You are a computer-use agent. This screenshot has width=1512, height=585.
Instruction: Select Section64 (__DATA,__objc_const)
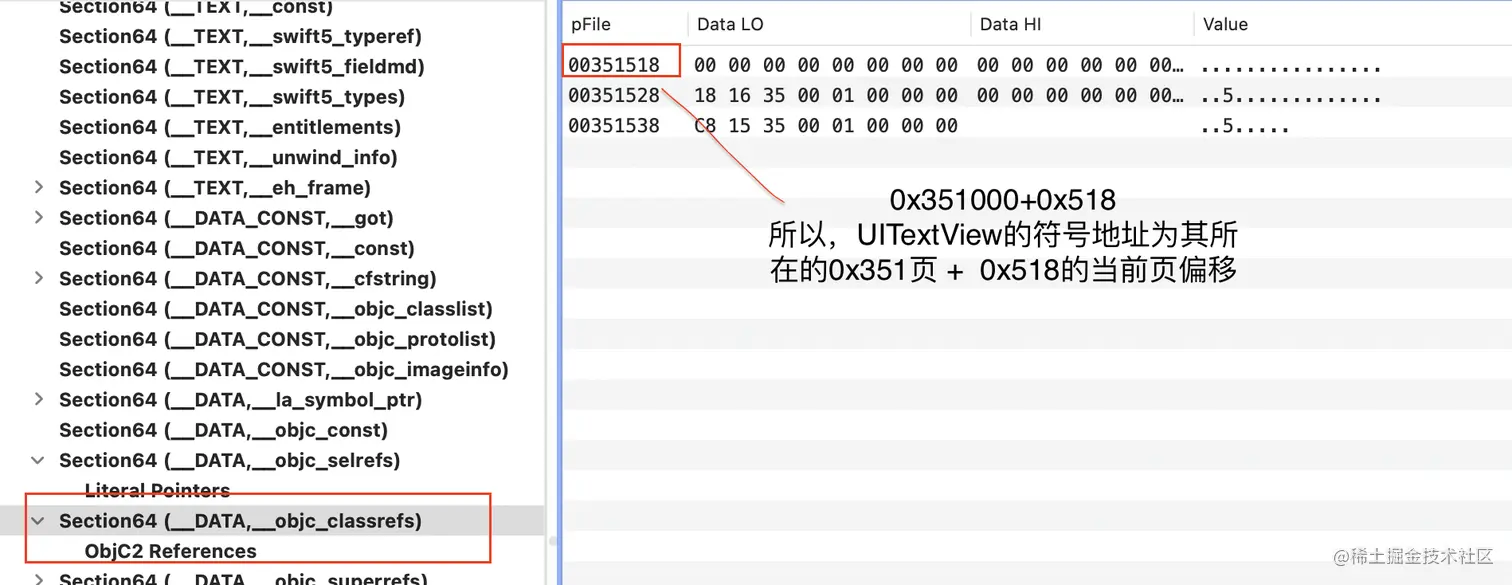(223, 430)
